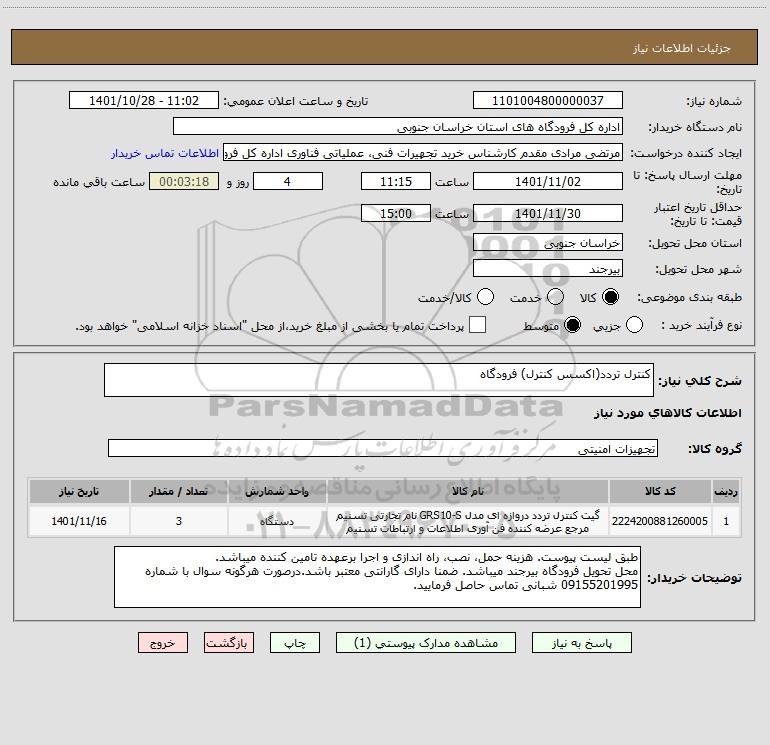The width and height of the screenshot is (770, 745).
Task: Select the جزیی purchase type radio
Action: coord(634,325)
